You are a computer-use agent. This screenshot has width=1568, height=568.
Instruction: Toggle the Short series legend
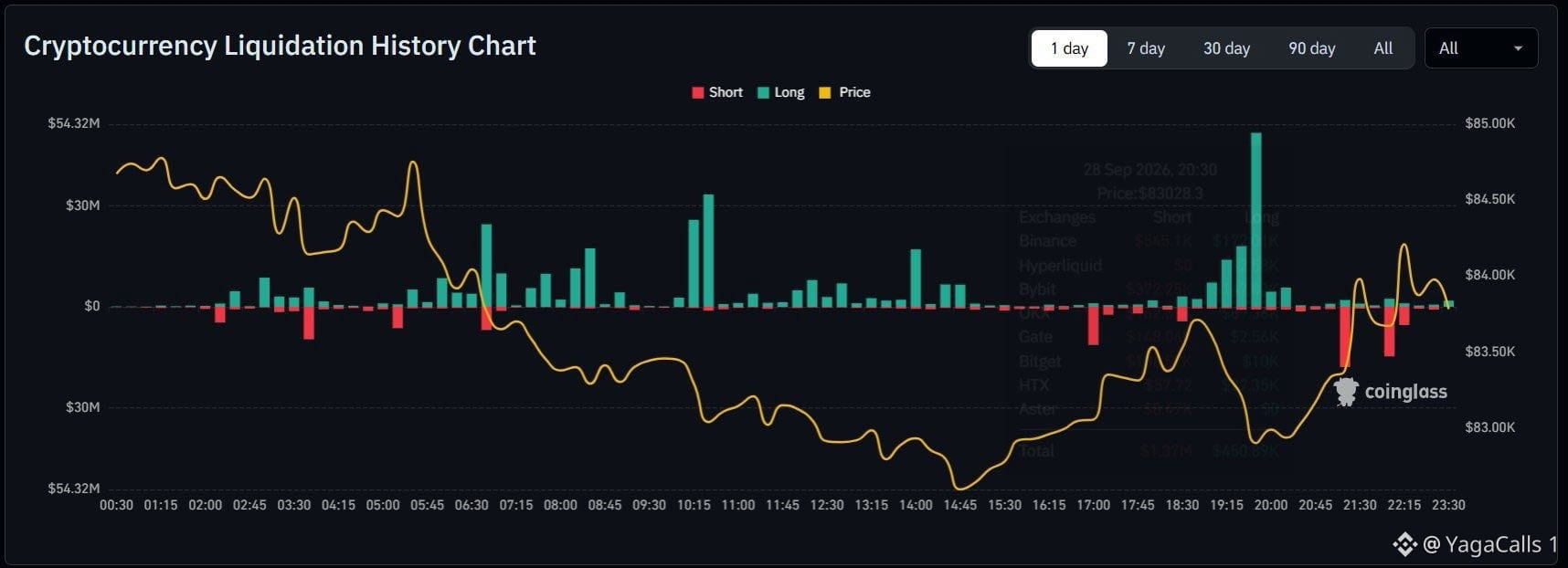click(717, 92)
